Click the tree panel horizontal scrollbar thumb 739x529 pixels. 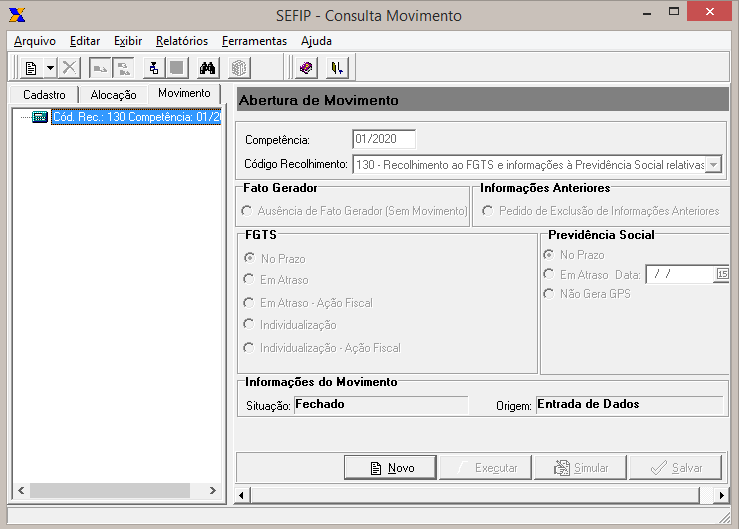click(110, 490)
